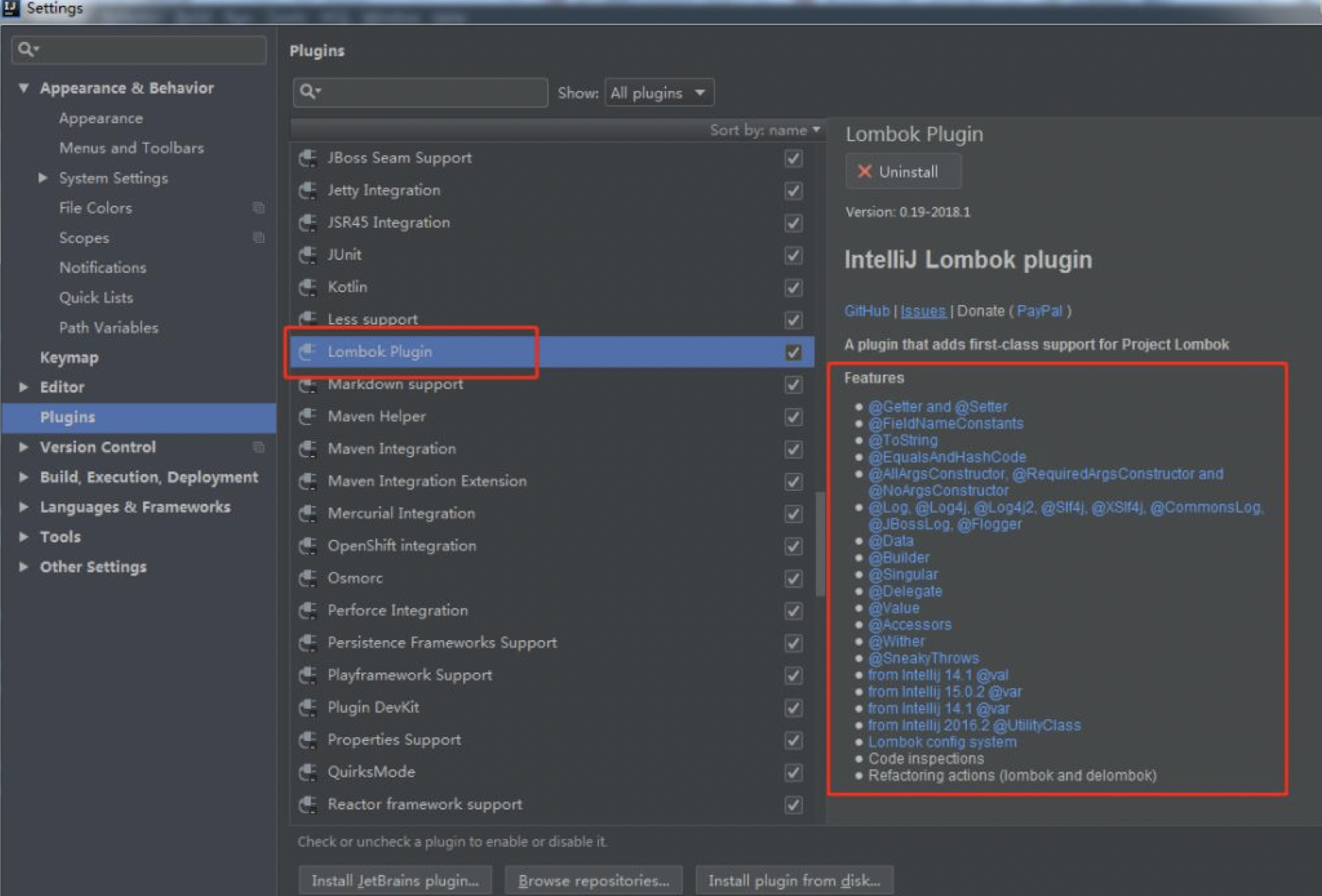Click the Maven Integration Extension plugin icon

pos(307,481)
